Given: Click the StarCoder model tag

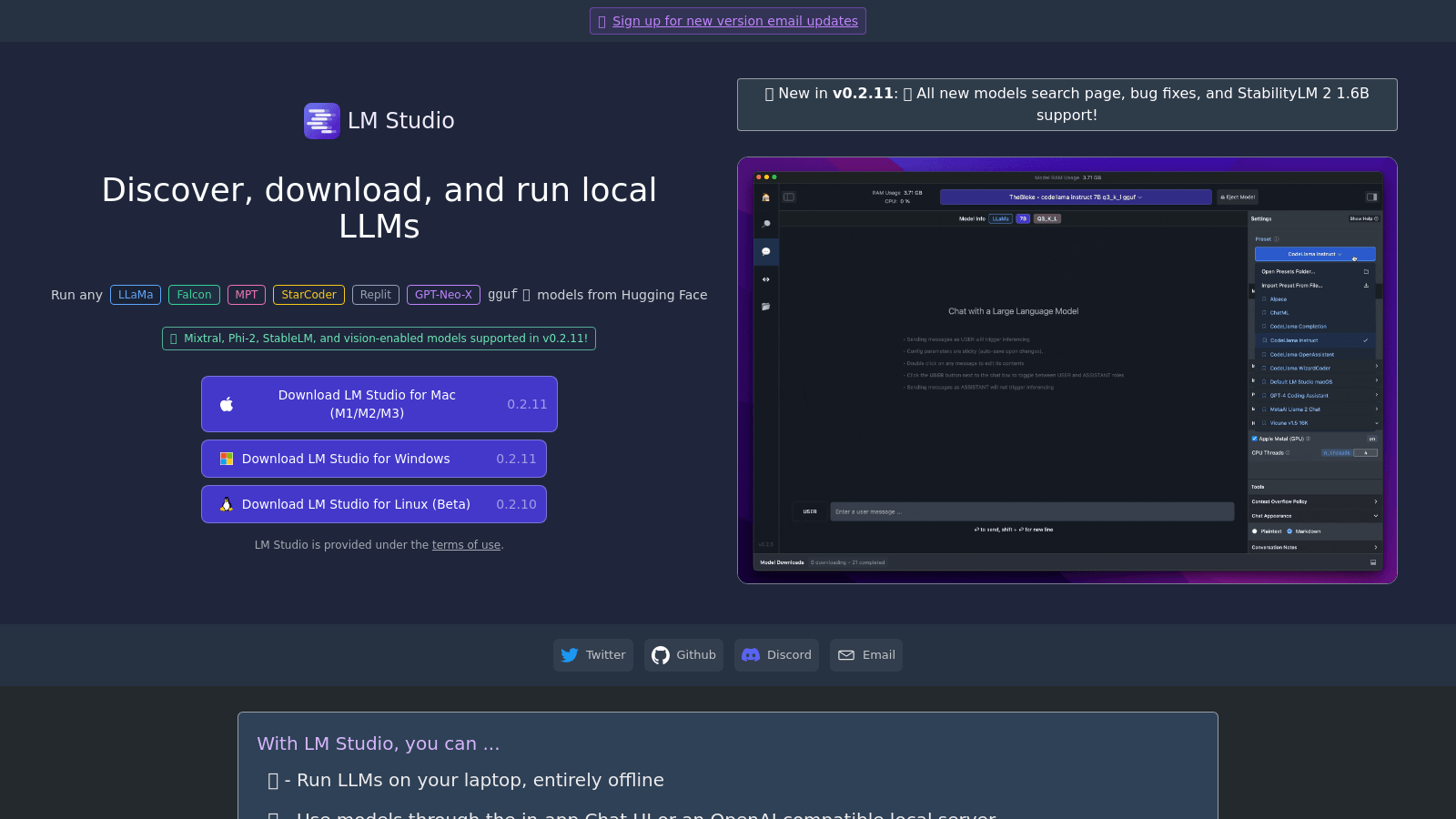Looking at the screenshot, I should pyautogui.click(x=308, y=295).
